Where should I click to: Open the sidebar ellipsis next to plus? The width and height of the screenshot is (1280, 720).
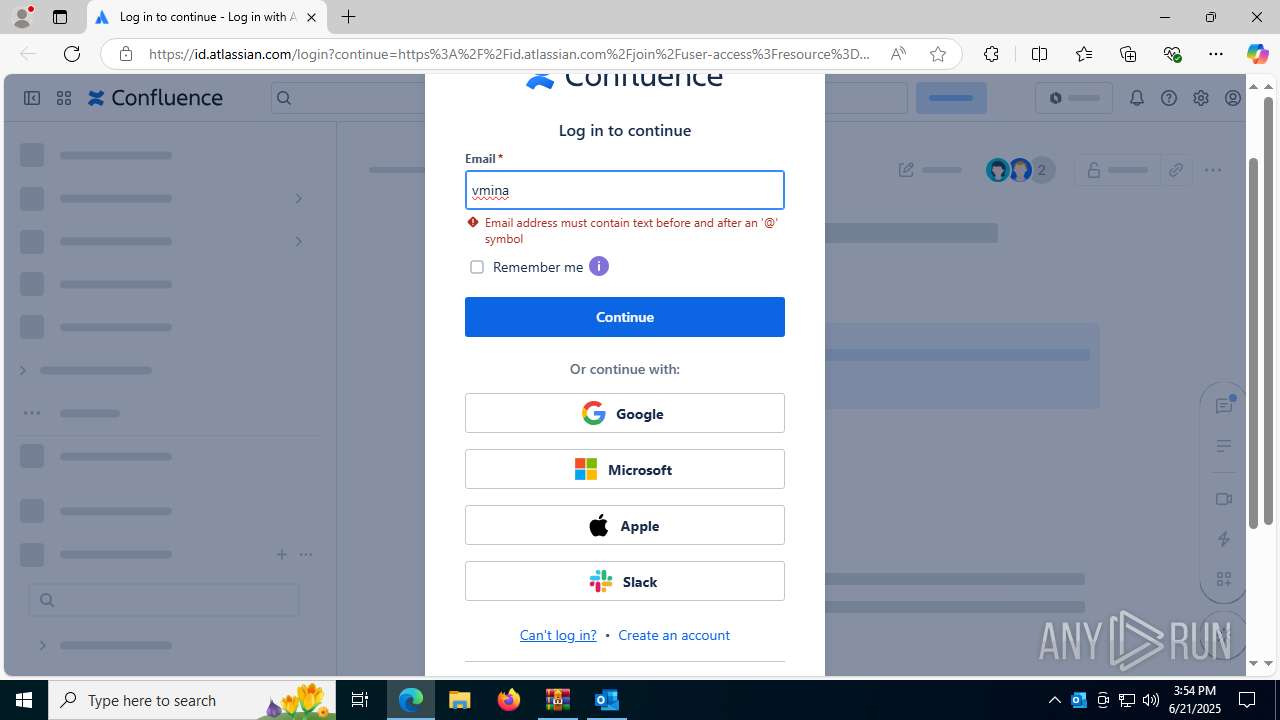[x=306, y=554]
